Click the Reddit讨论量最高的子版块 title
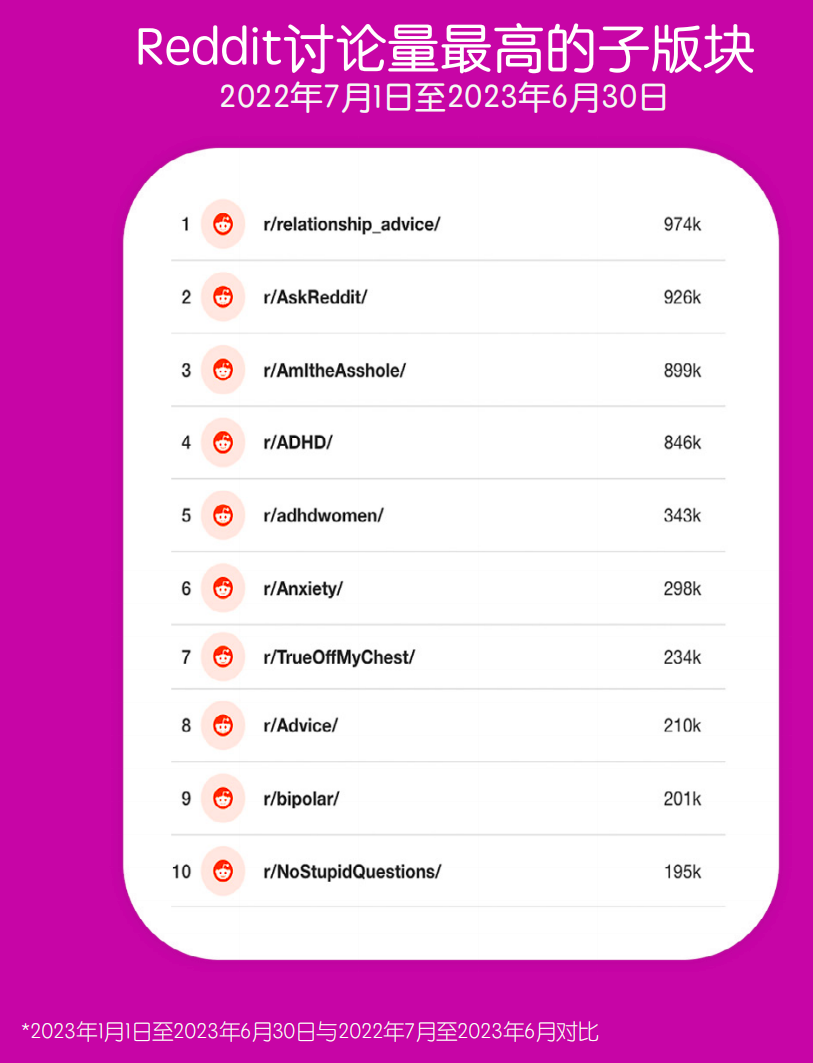 (445, 49)
